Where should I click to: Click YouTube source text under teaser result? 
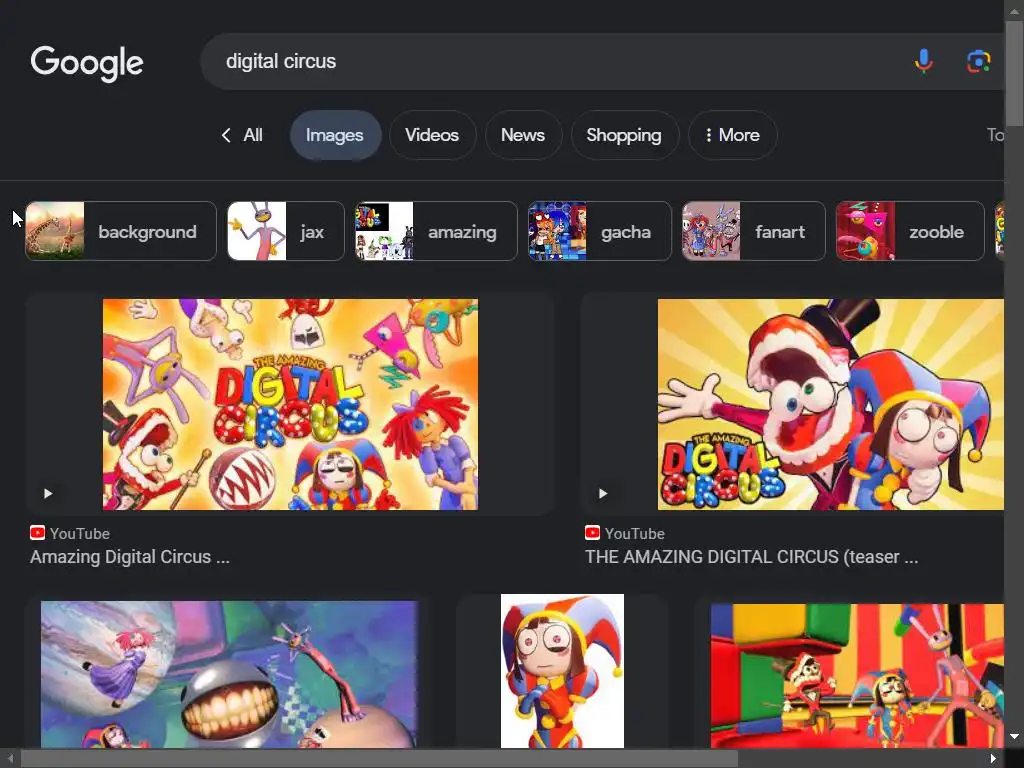[x=635, y=534]
